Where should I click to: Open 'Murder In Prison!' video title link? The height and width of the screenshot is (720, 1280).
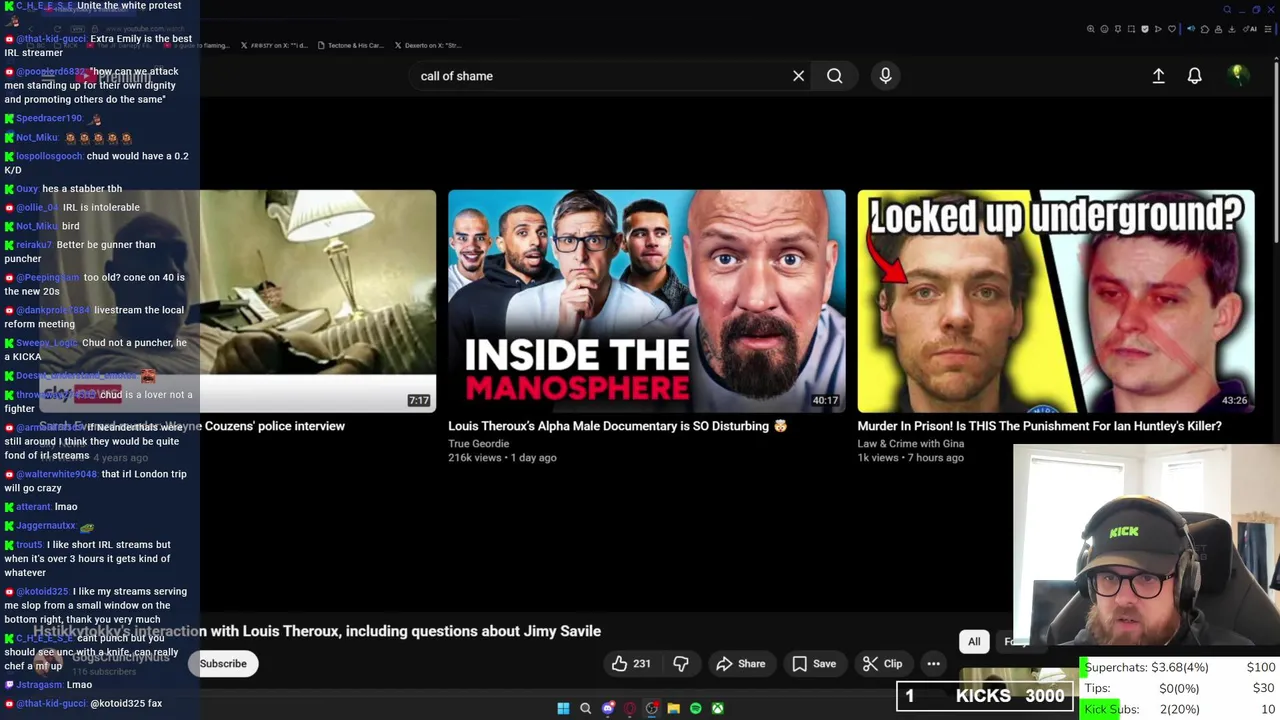click(x=1039, y=426)
